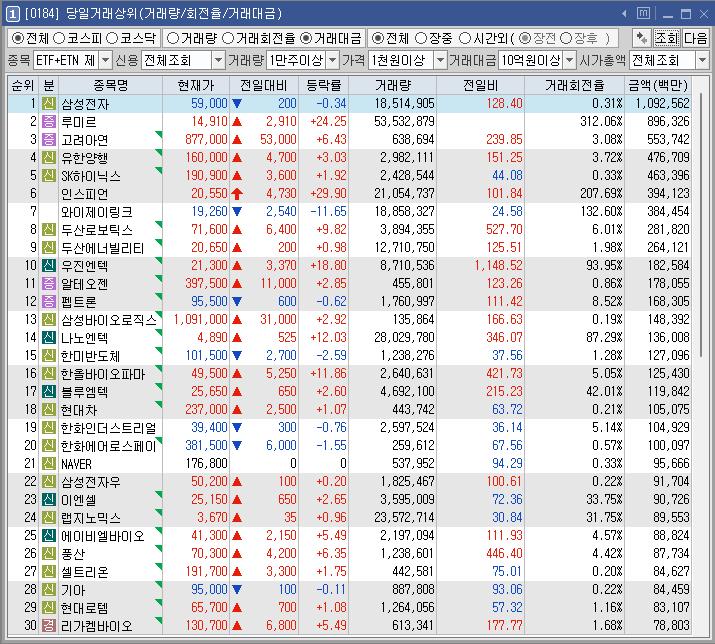Click the 금액(백만) column header
The height and width of the screenshot is (644, 715).
pos(658,85)
